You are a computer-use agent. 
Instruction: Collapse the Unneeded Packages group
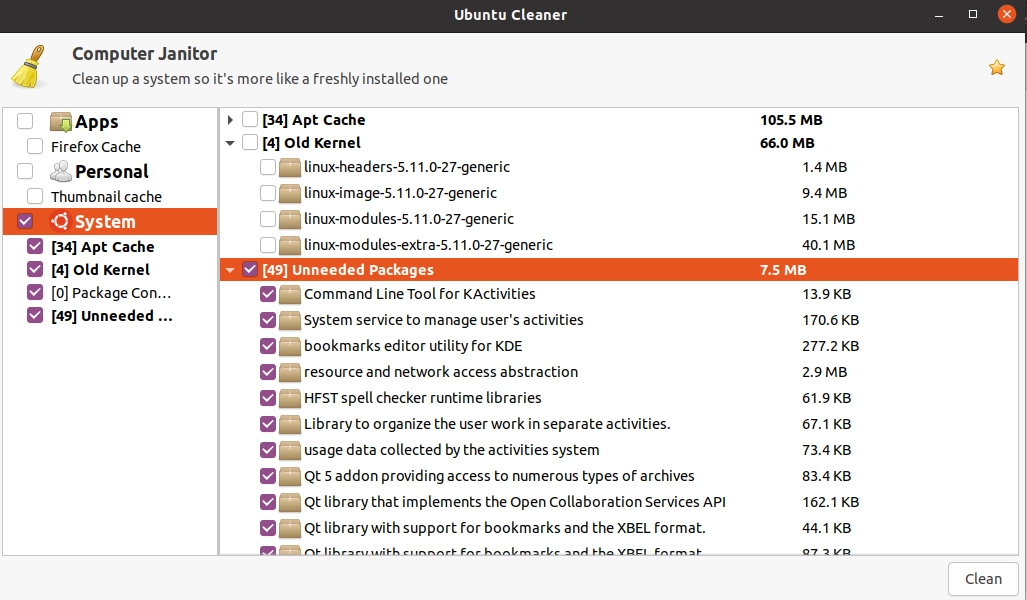point(230,270)
